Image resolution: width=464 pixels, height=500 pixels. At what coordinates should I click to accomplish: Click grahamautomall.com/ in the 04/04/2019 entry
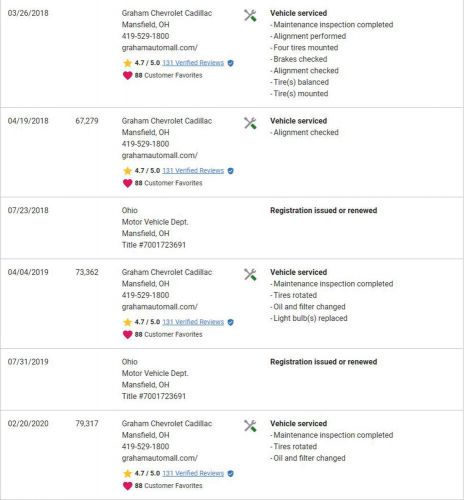coord(160,307)
